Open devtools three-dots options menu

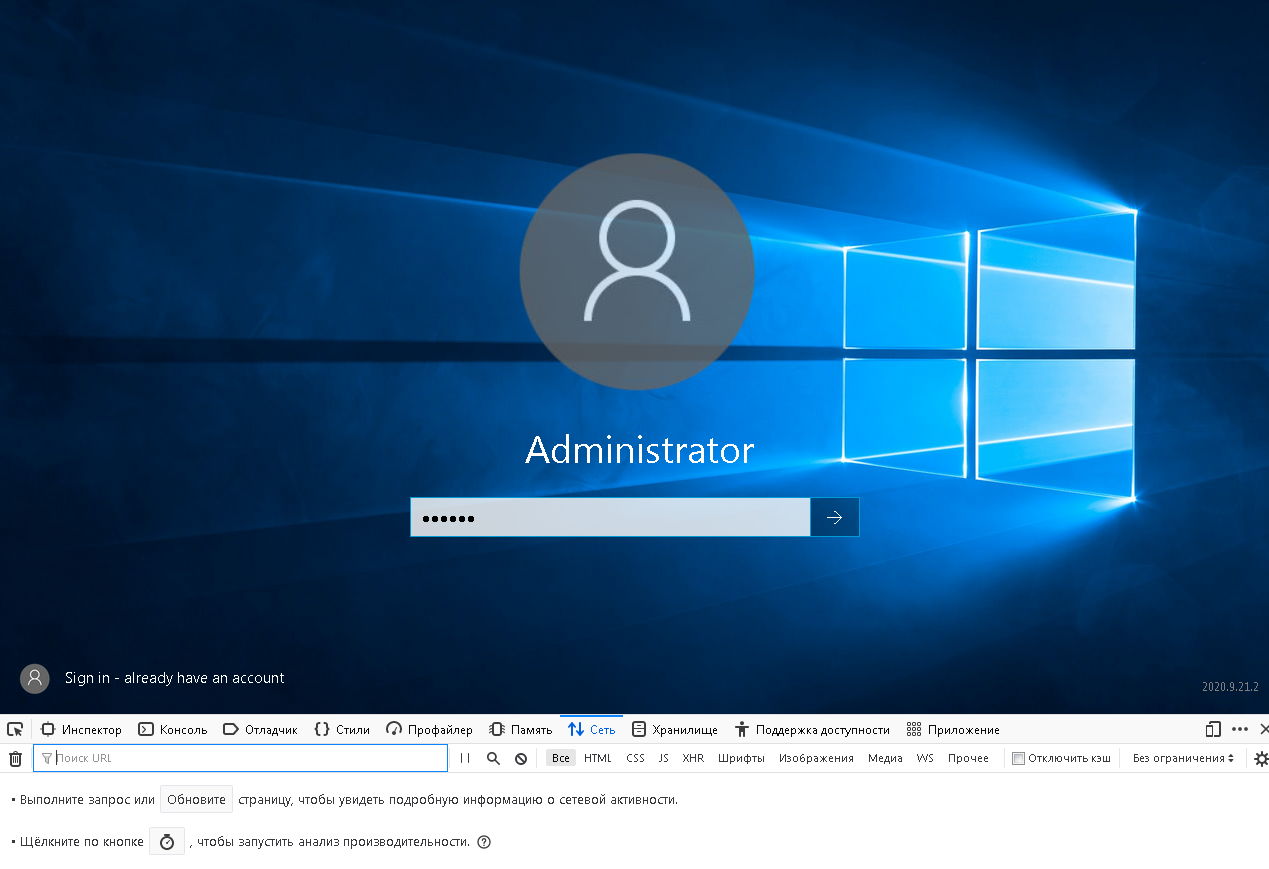[x=1240, y=730]
